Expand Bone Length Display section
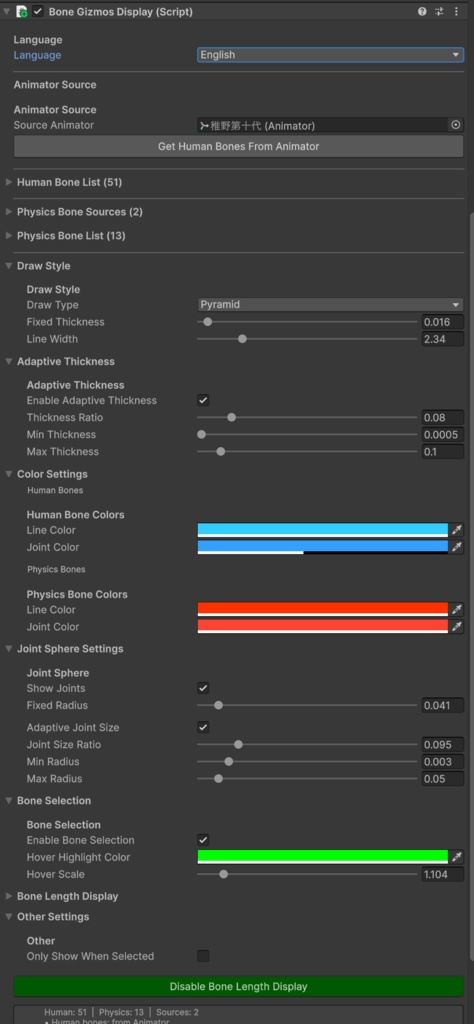474x1024 pixels. coord(8,896)
